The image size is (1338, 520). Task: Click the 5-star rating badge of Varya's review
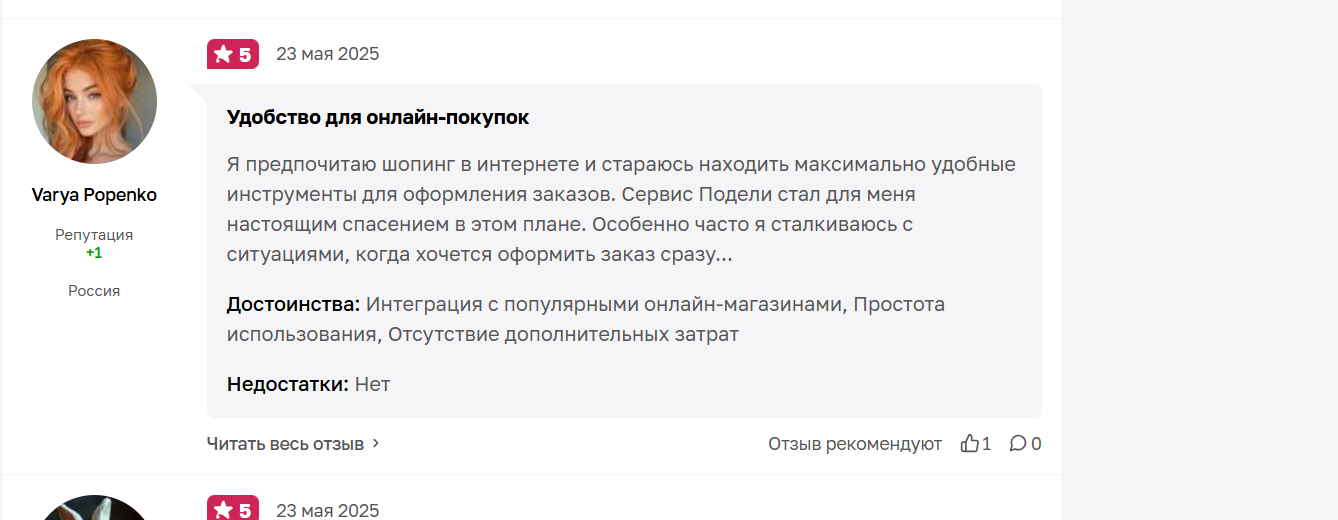pos(233,54)
